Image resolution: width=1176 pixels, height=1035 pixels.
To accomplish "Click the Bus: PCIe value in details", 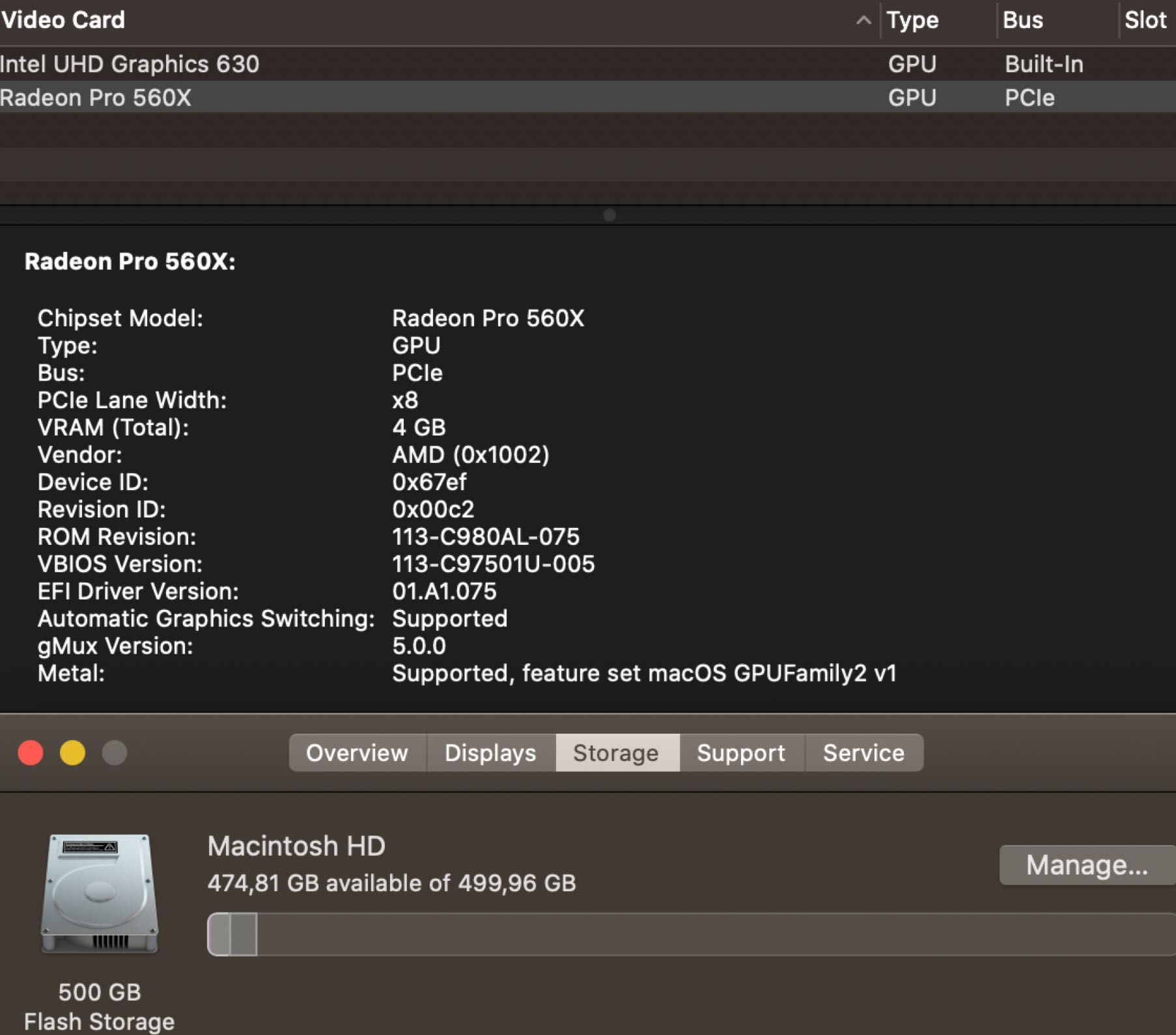I will click(x=417, y=373).
